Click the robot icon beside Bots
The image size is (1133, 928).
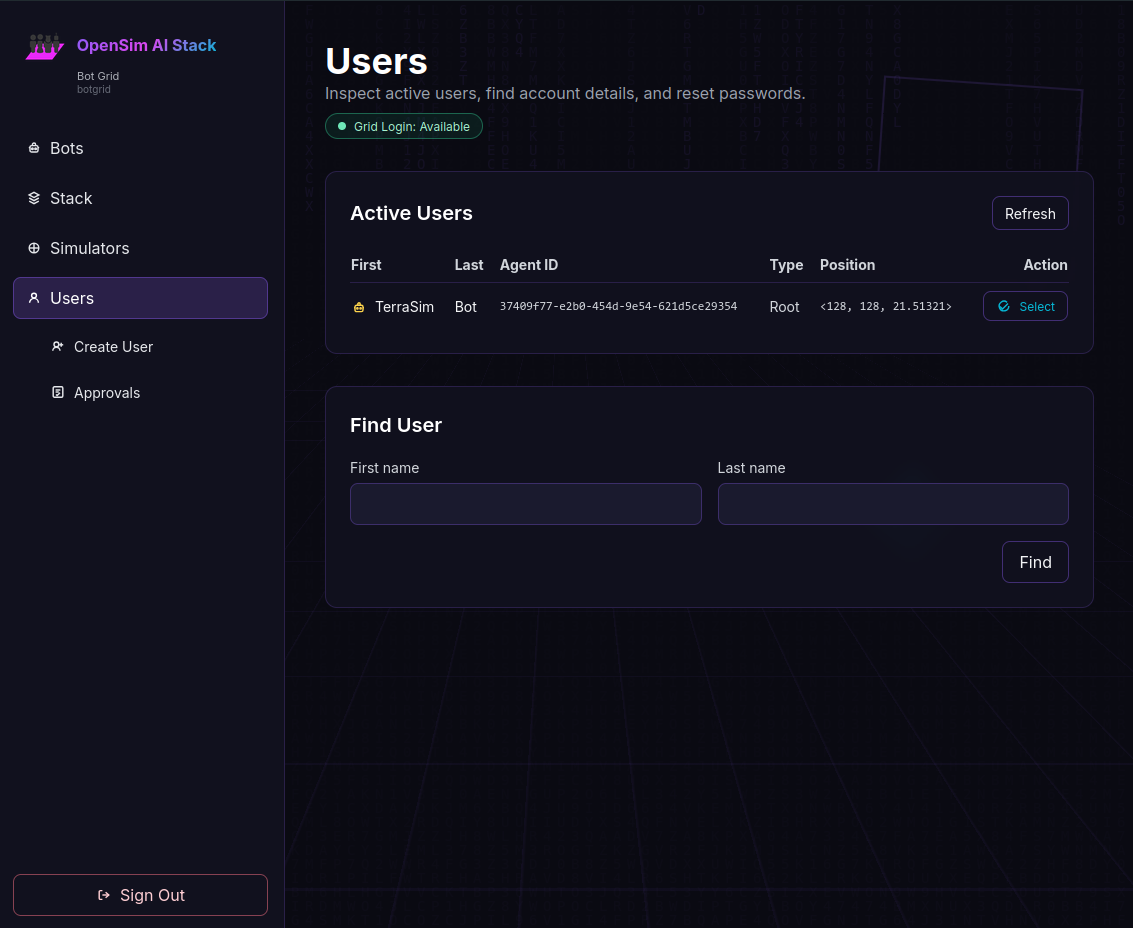tap(34, 148)
